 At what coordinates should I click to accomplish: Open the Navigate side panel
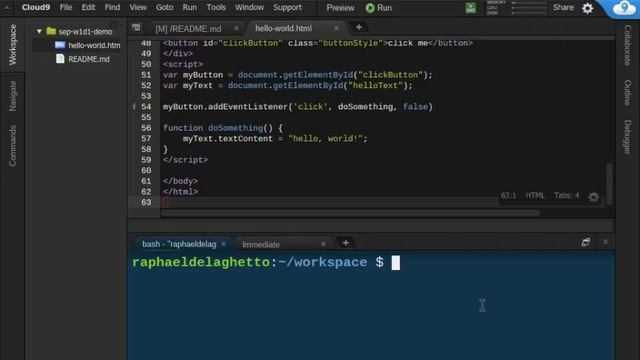tap(13, 96)
